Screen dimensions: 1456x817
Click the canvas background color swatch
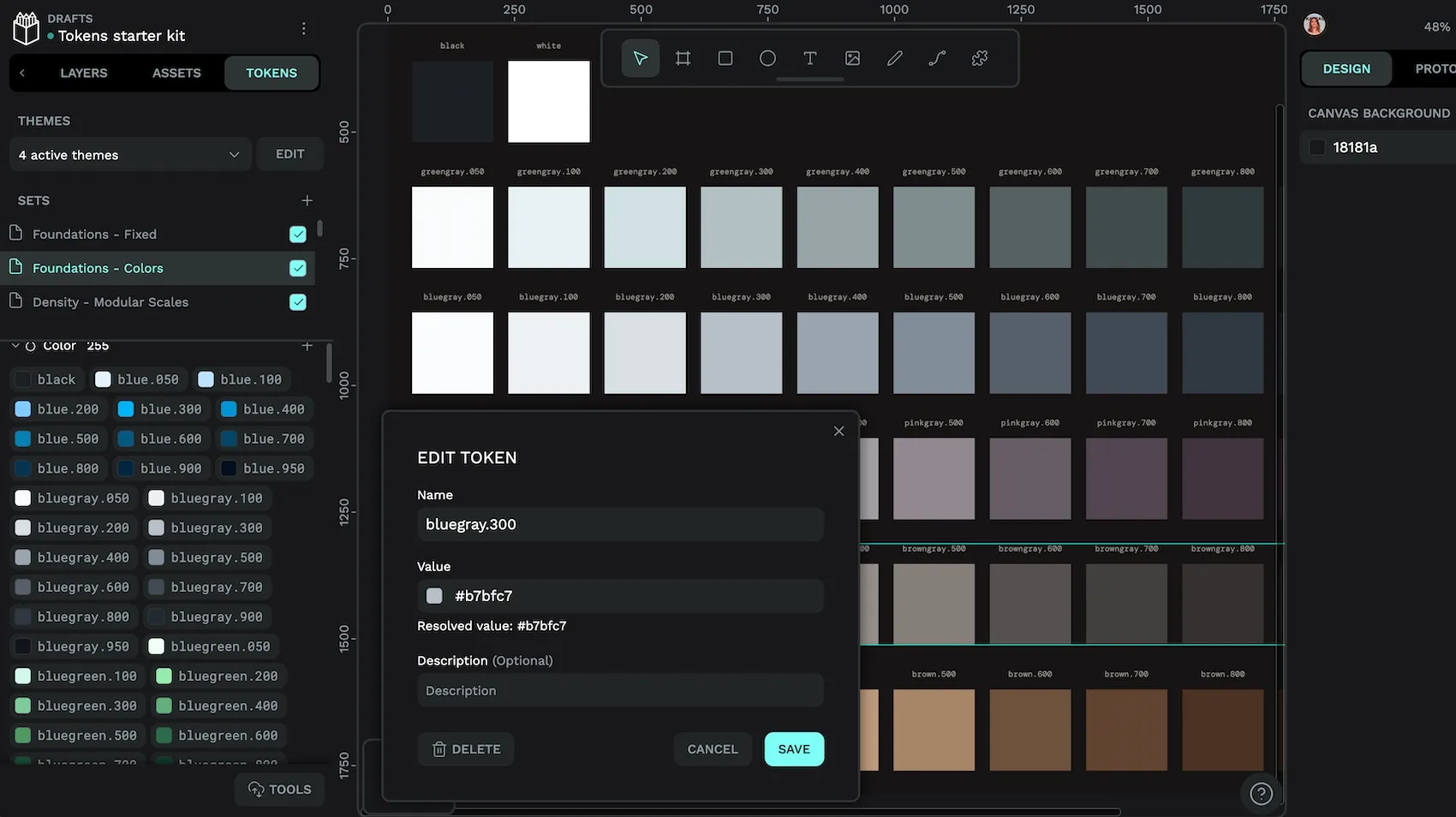click(x=1317, y=147)
